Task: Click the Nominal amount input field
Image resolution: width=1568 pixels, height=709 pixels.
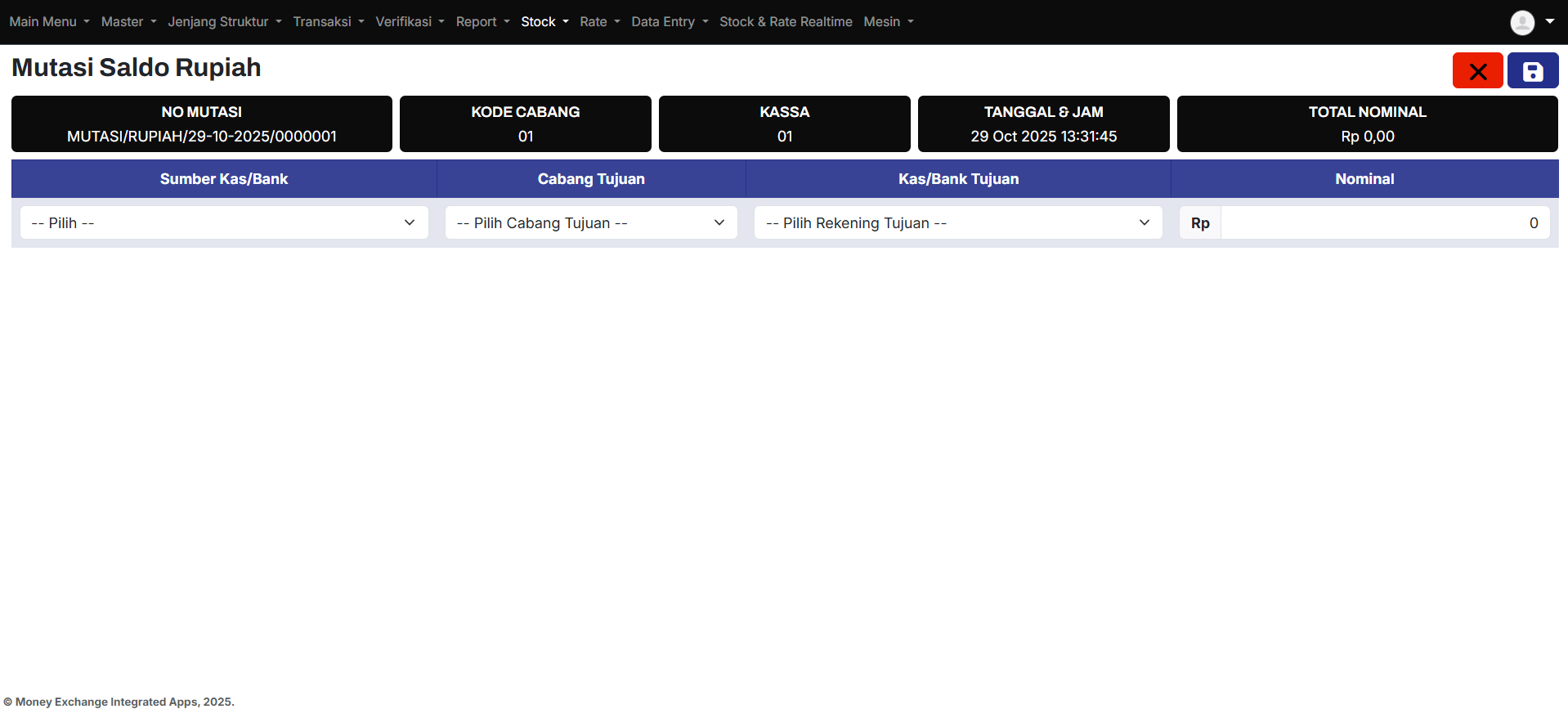Action: tap(1384, 222)
